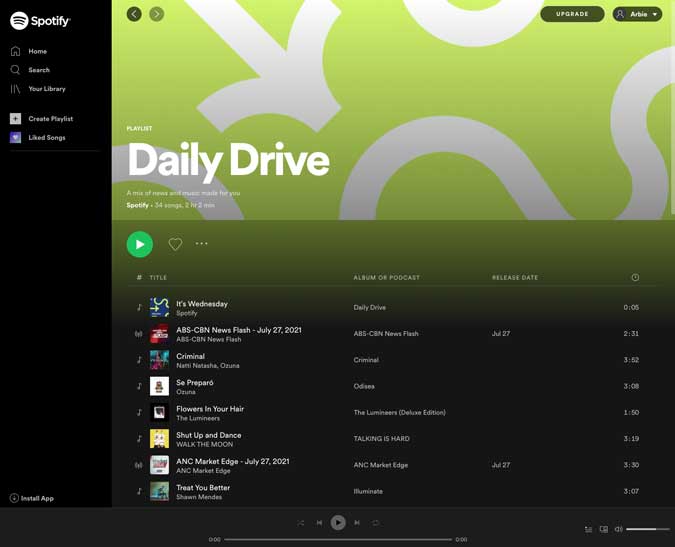Viewport: 675px width, 547px height.
Task: Click Install App text
Action: click(37, 498)
